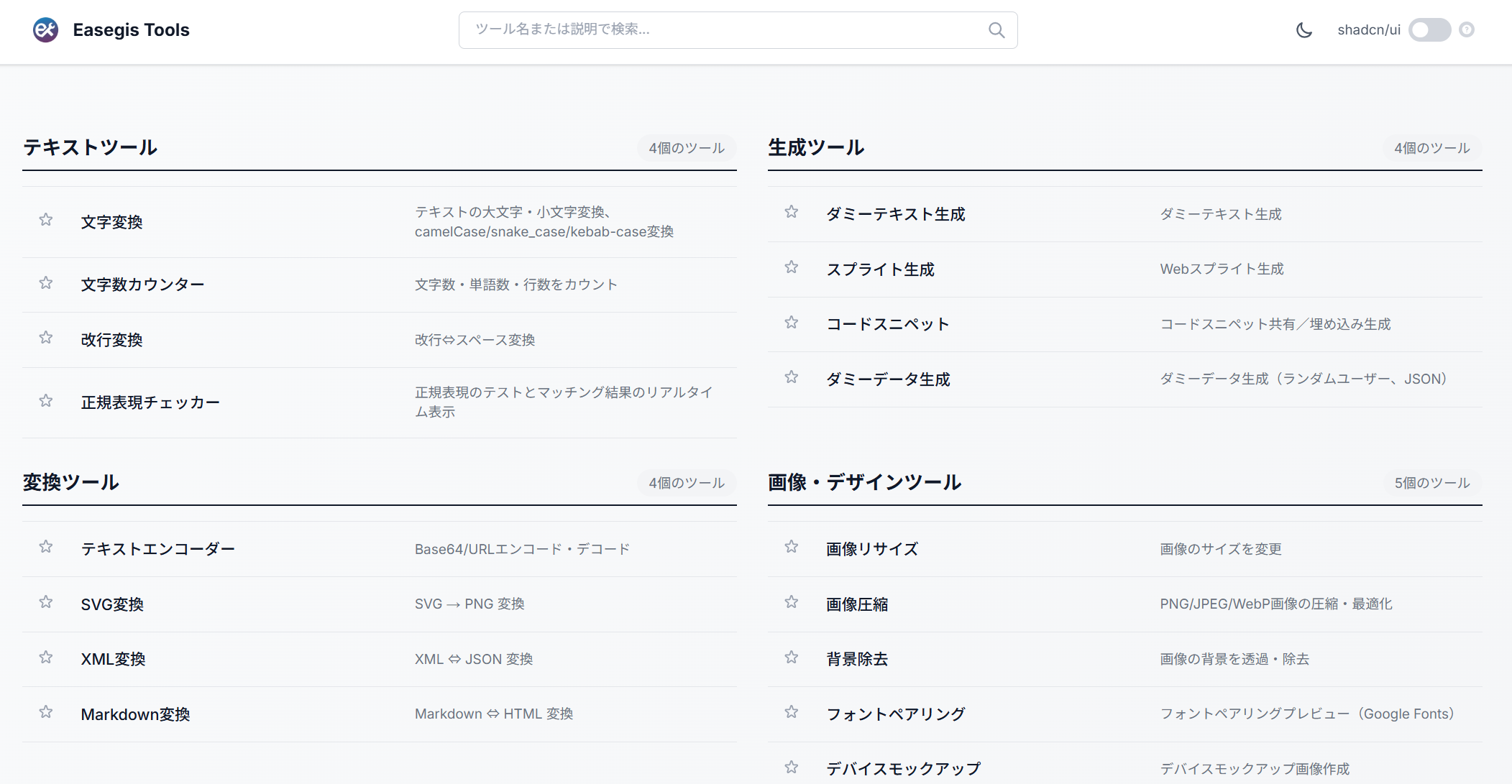Click the テキストツール 4個のツール badge

pyautogui.click(x=686, y=148)
